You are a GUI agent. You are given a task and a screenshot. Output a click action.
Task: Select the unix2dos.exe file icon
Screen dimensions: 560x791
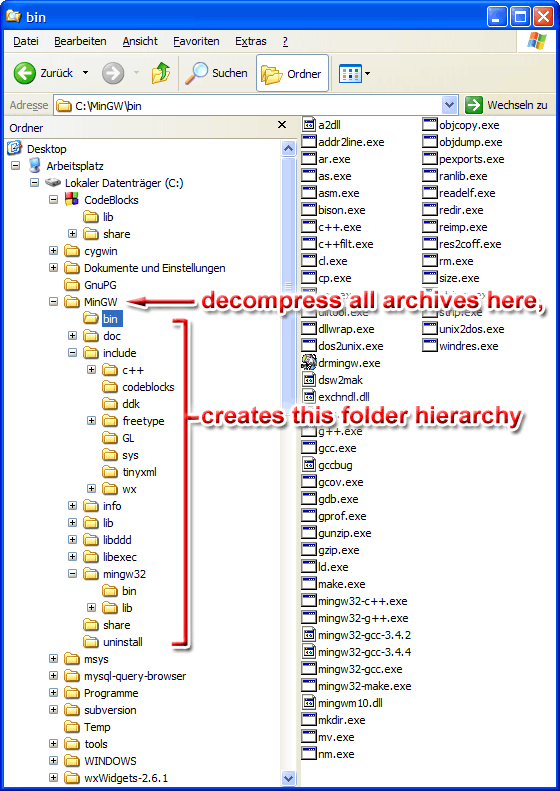(x=430, y=328)
